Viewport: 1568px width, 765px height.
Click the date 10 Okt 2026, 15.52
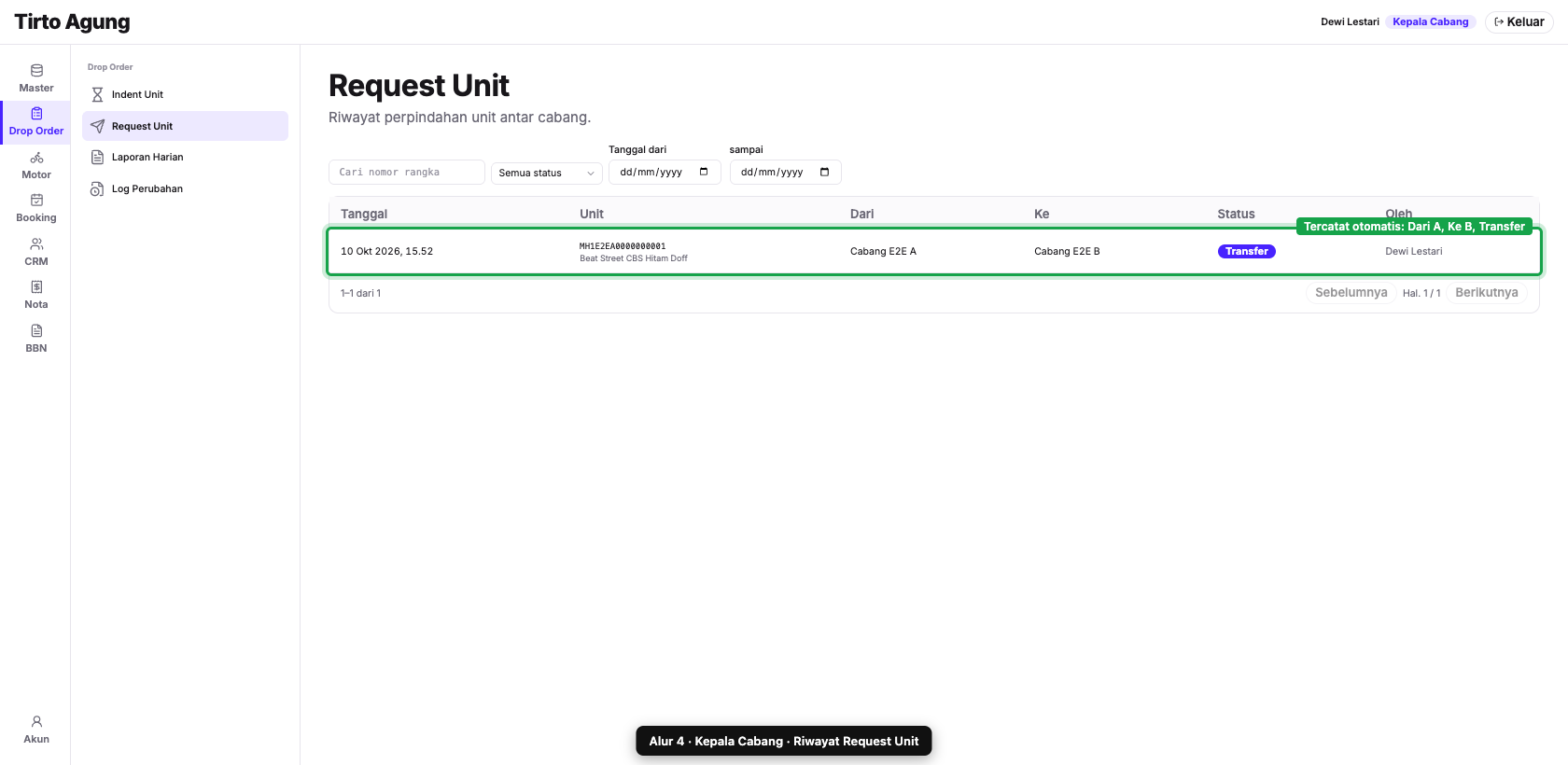tap(386, 251)
